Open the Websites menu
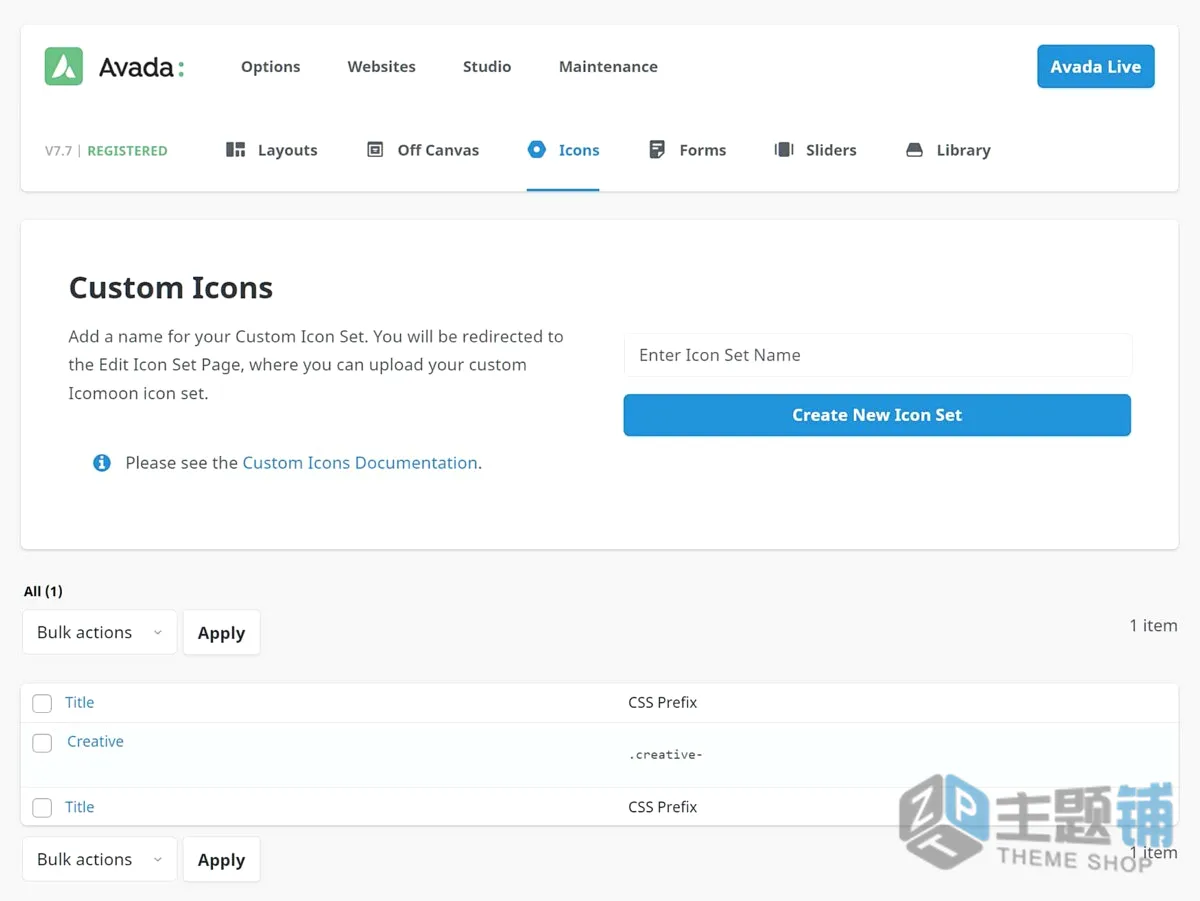Image resolution: width=1200 pixels, height=901 pixels. click(382, 67)
